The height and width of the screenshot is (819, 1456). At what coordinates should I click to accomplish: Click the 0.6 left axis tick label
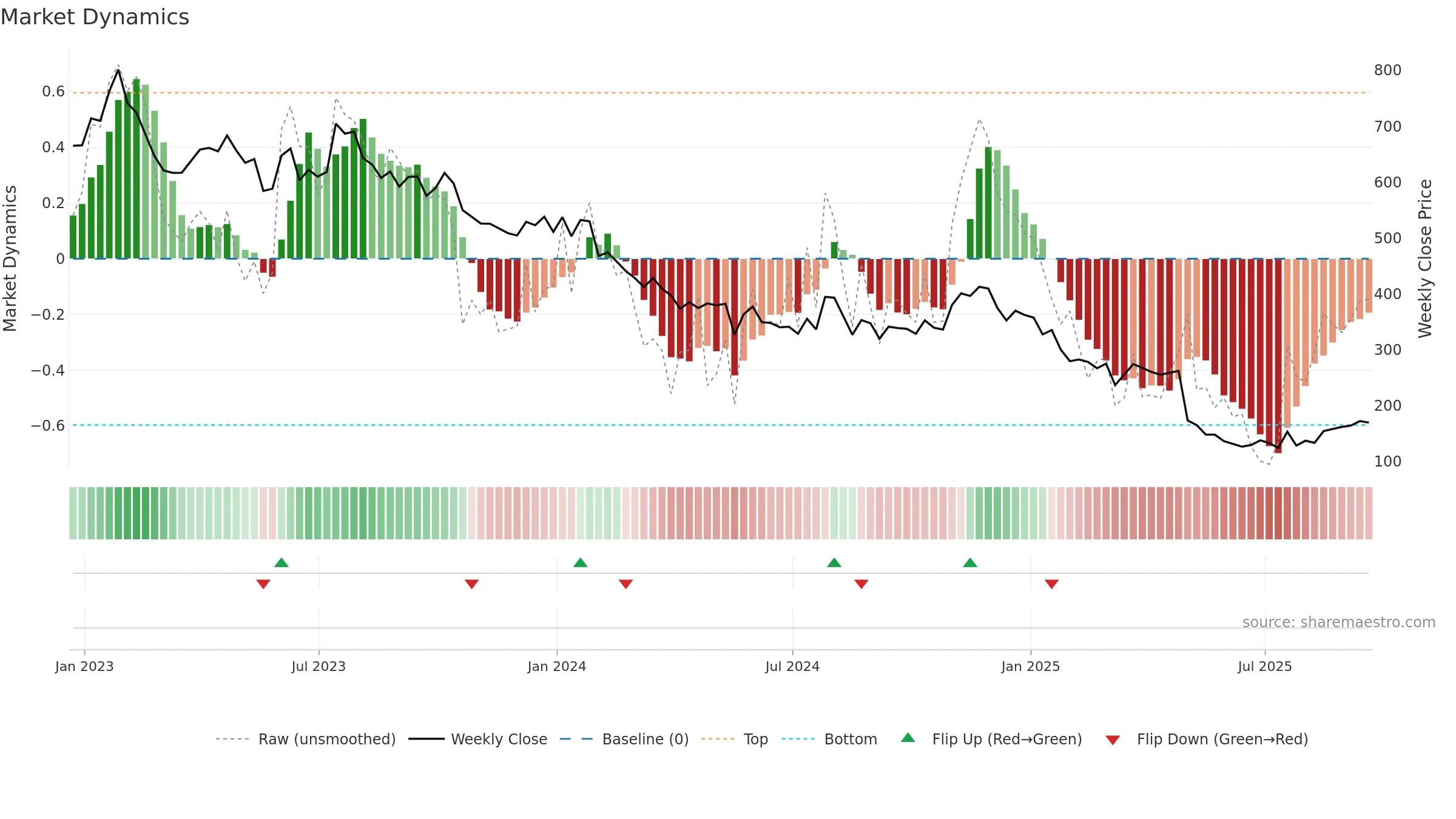tap(53, 92)
